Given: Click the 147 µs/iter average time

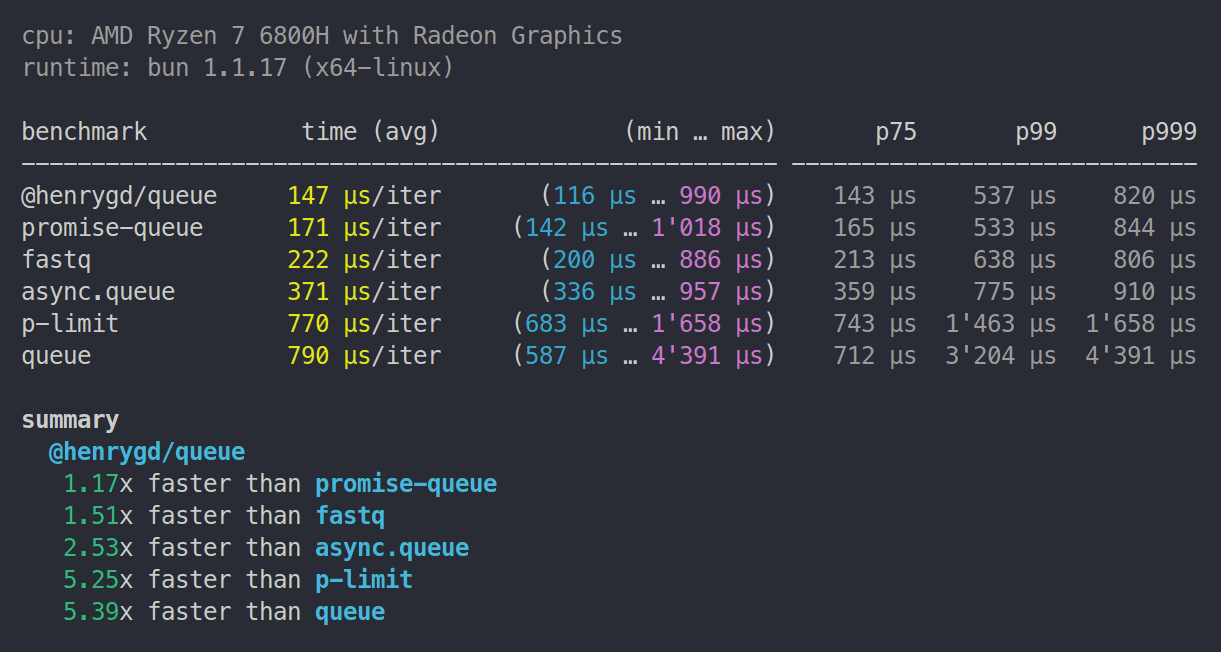Looking at the screenshot, I should point(364,196).
